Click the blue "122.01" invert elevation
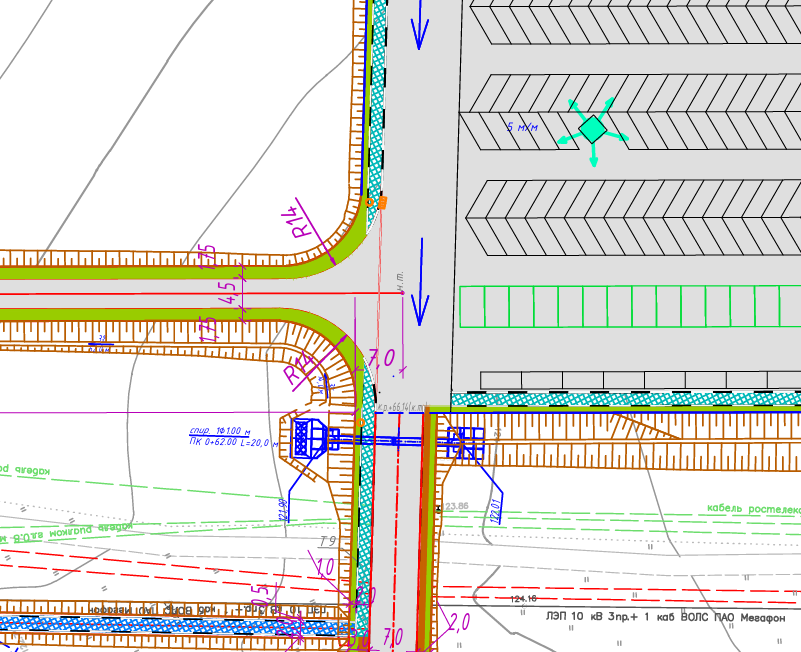This screenshot has height=652, width=801. coord(494,510)
